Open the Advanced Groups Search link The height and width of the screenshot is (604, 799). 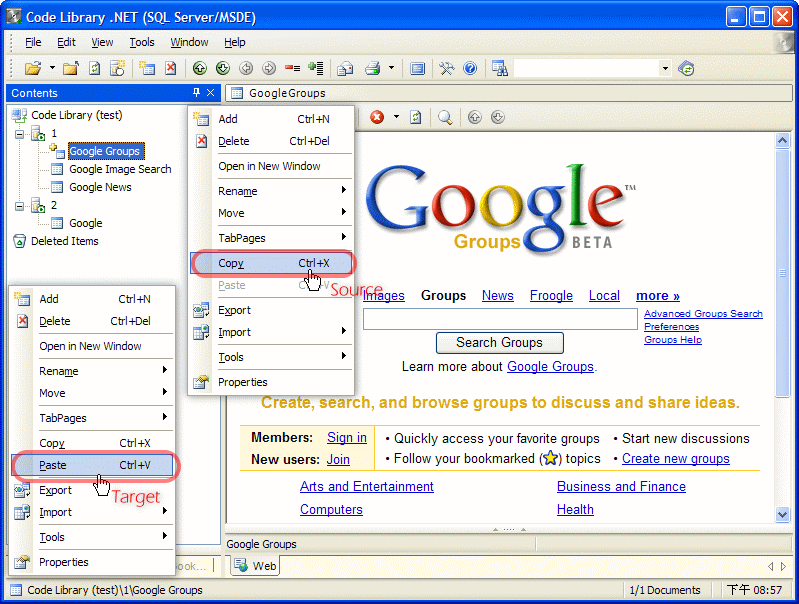click(703, 313)
